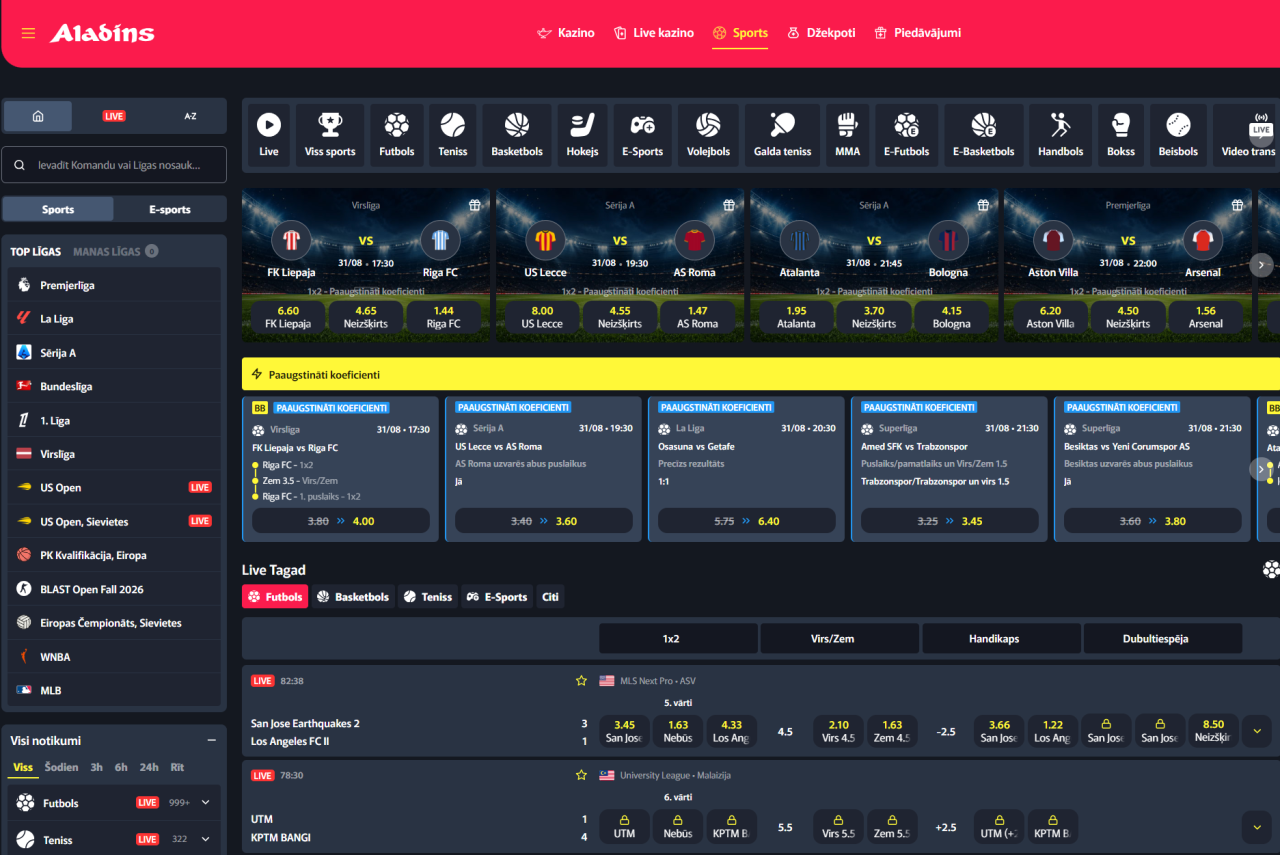Image resolution: width=1280 pixels, height=855 pixels.
Task: Show next boosted odds cards with arrow
Action: 1260,469
